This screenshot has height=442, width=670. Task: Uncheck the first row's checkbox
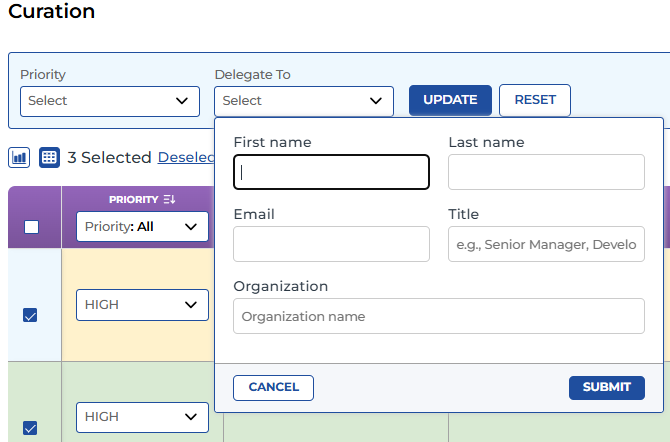pos(30,315)
